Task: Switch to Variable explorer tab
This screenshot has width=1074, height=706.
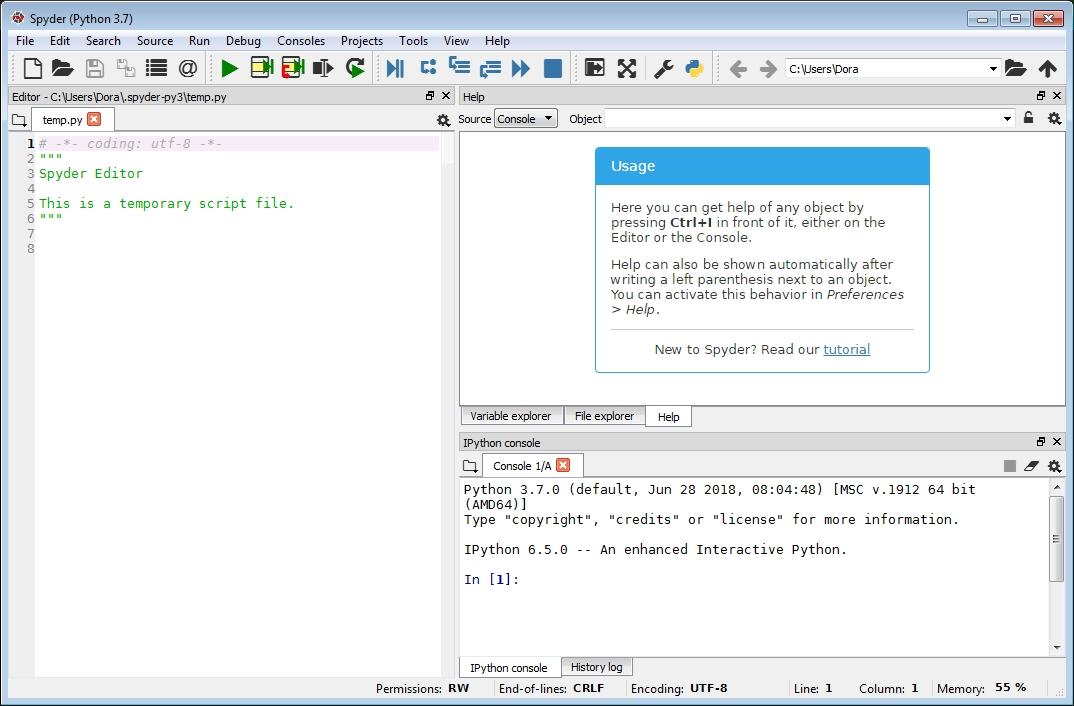Action: coord(511,416)
